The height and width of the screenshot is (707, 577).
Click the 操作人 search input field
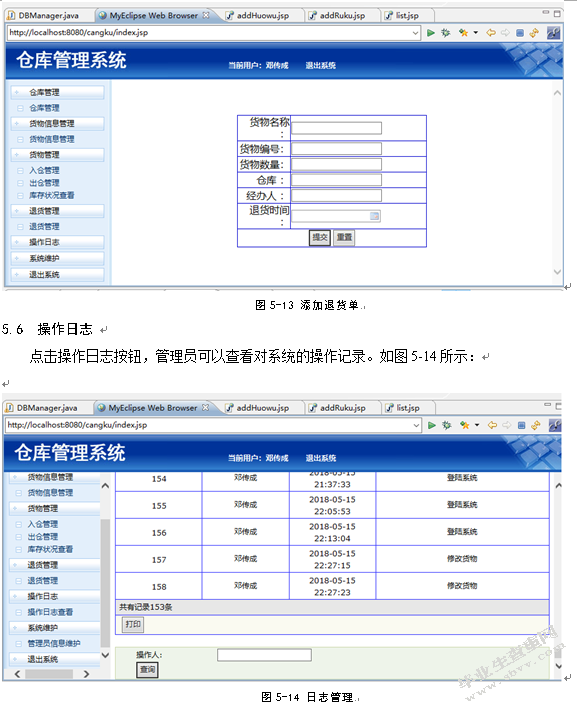pyautogui.click(x=264, y=655)
